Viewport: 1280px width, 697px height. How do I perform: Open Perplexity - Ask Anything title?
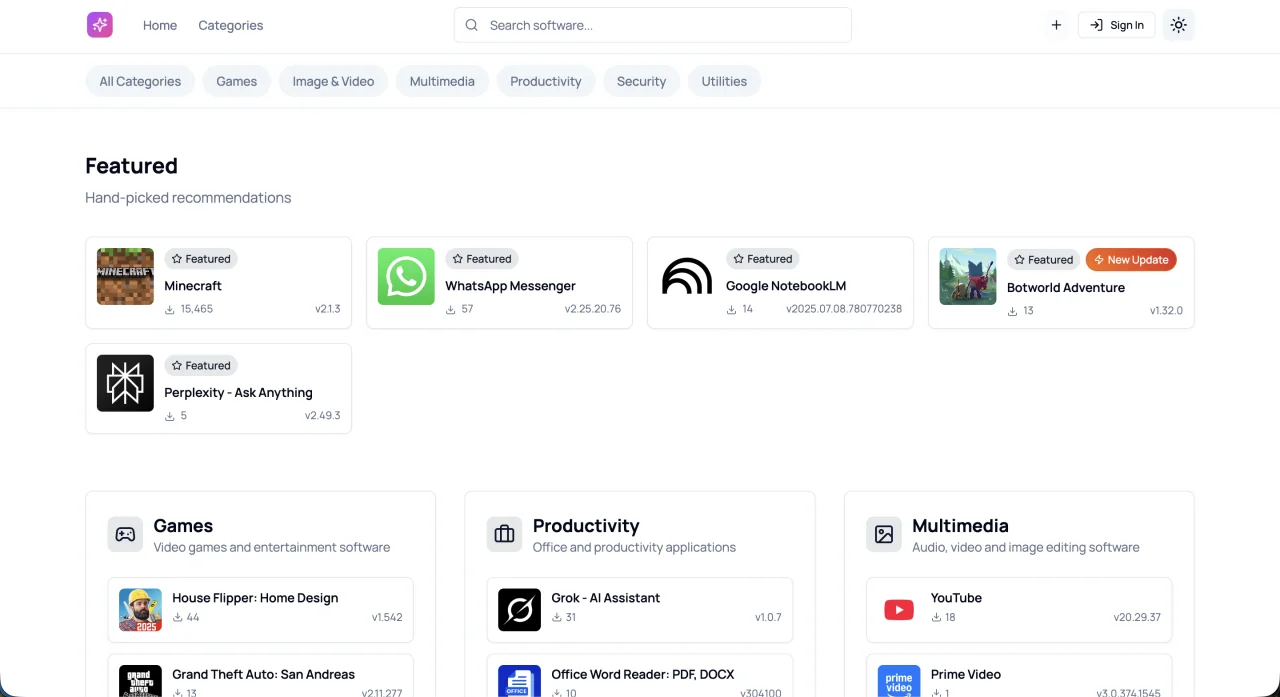click(x=238, y=393)
